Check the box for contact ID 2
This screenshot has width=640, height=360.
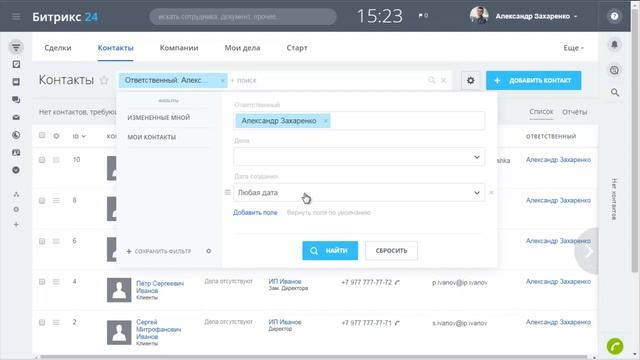pyautogui.click(x=42, y=322)
